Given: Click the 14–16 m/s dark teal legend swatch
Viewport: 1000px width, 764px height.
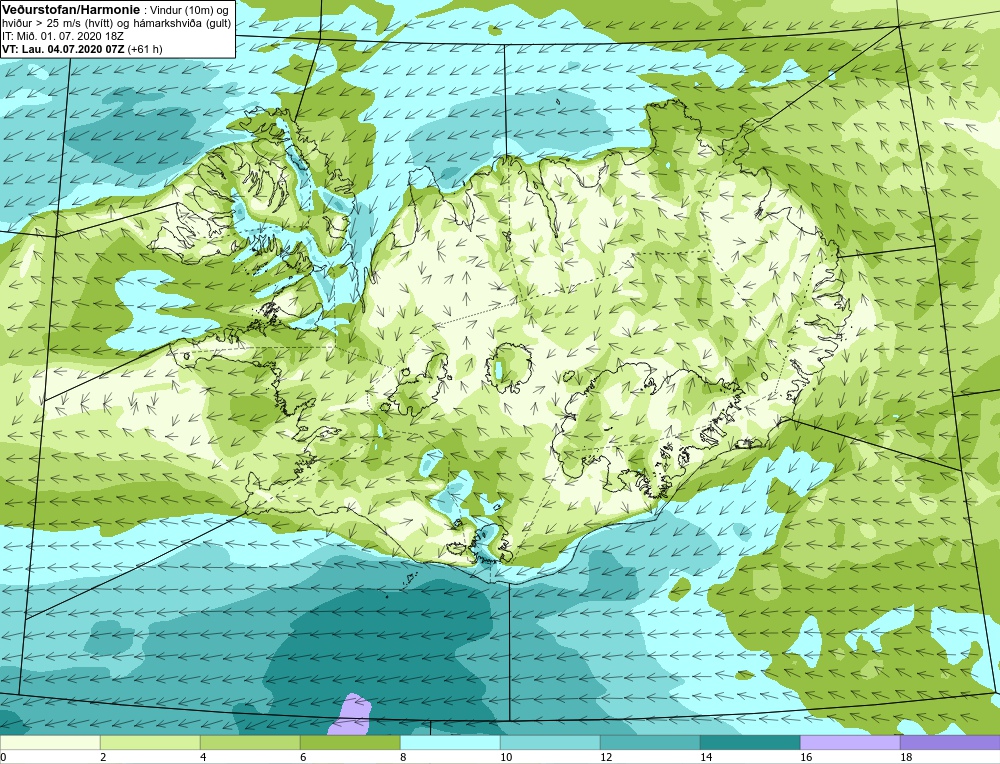Looking at the screenshot, I should tap(750, 742).
